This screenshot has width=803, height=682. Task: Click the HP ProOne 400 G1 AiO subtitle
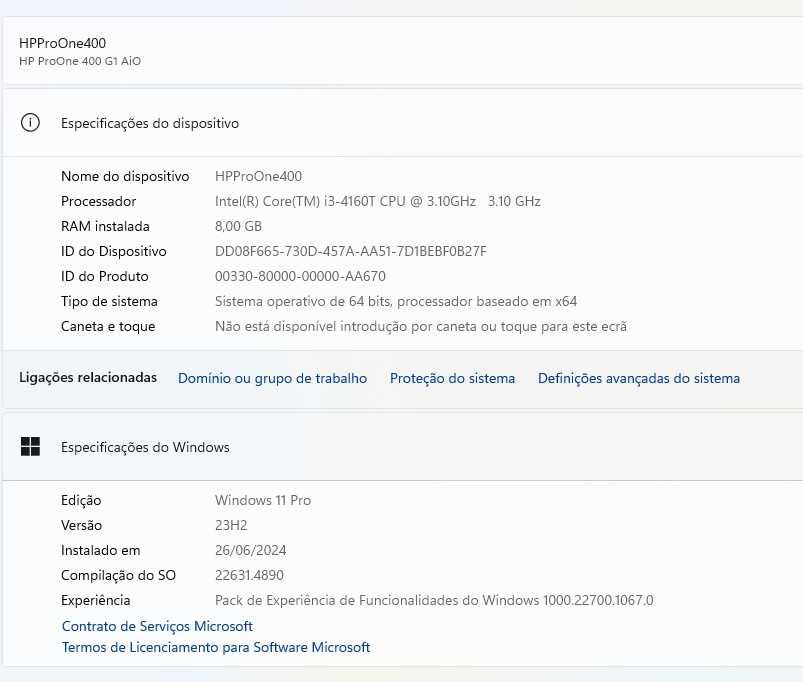click(x=80, y=61)
